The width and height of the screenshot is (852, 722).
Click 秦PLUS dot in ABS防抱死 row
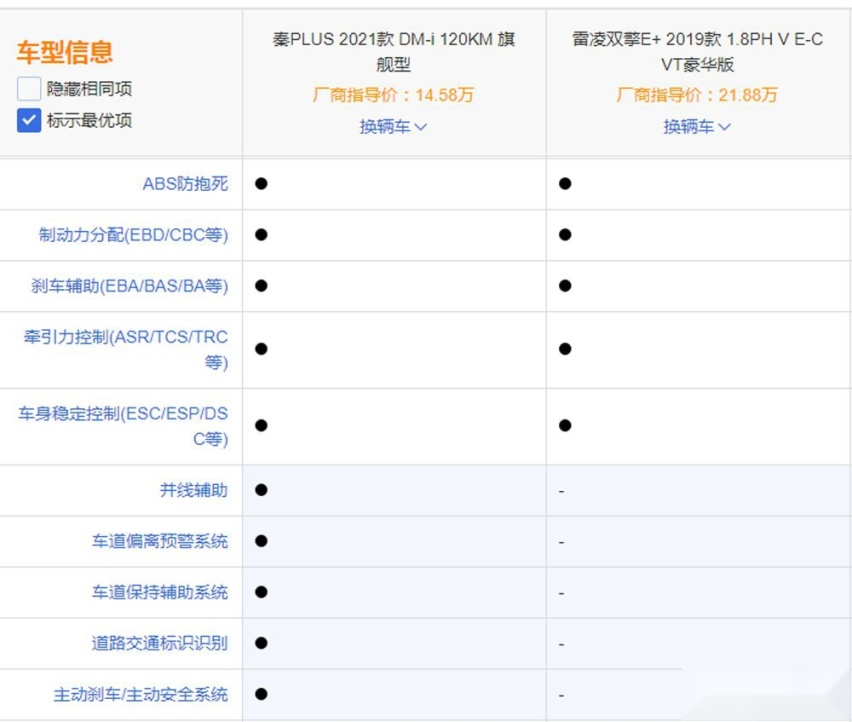point(261,184)
